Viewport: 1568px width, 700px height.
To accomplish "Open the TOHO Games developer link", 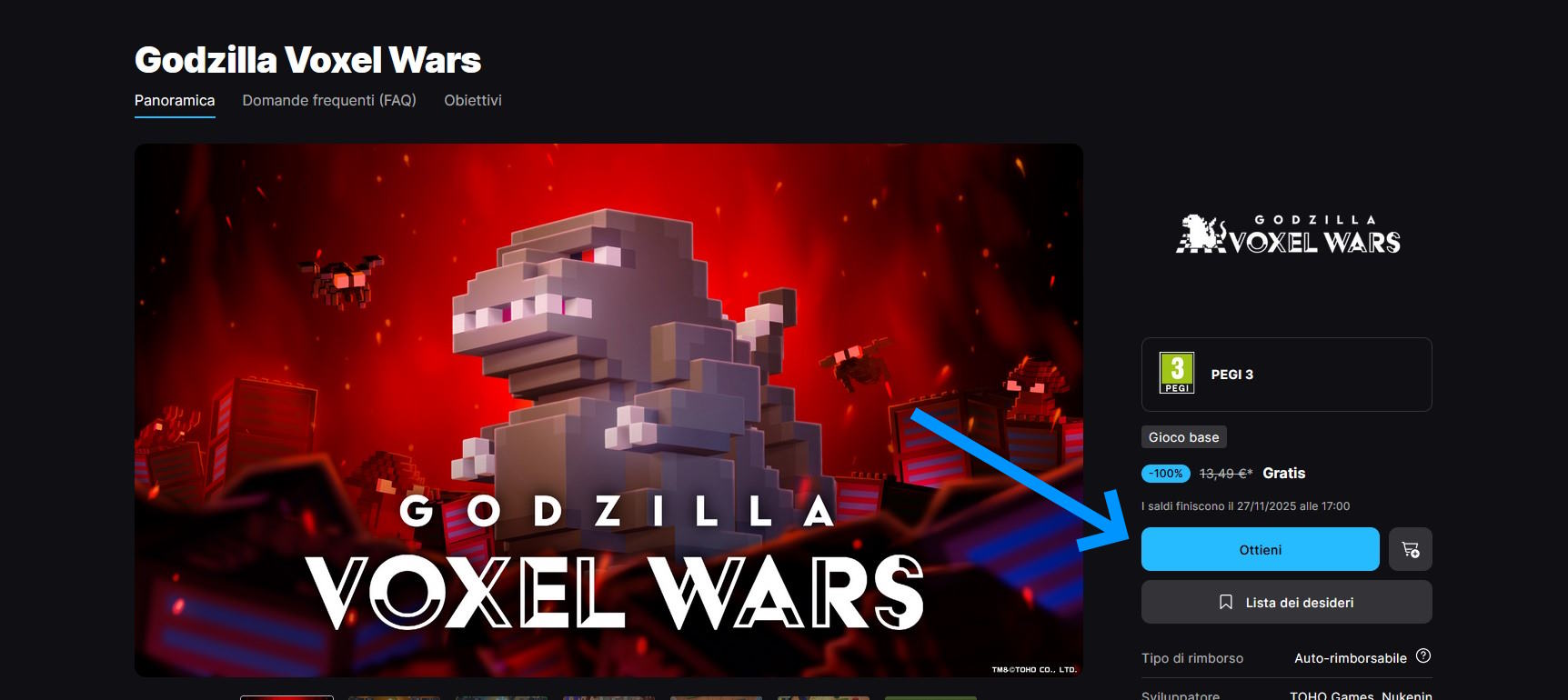I will (1332, 695).
